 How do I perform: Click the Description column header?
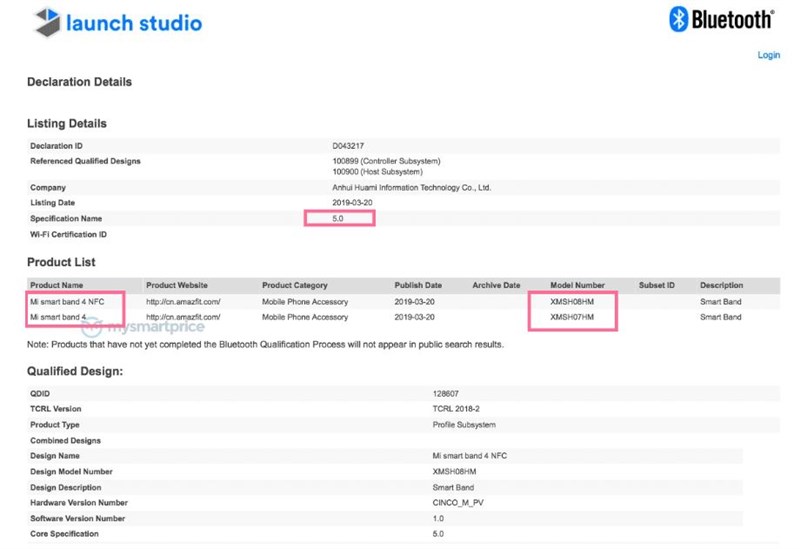721,285
